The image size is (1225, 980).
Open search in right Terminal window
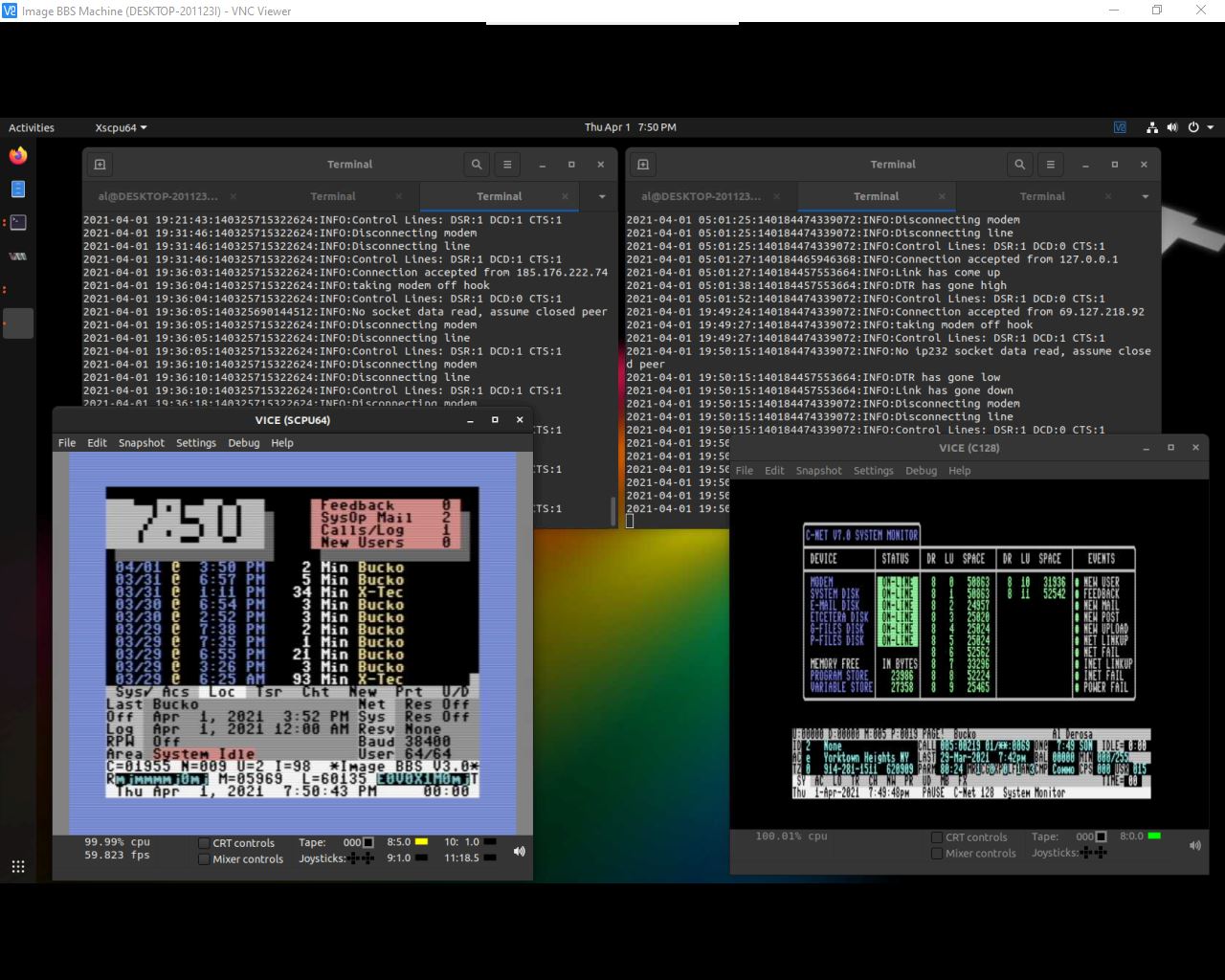[x=1020, y=165]
